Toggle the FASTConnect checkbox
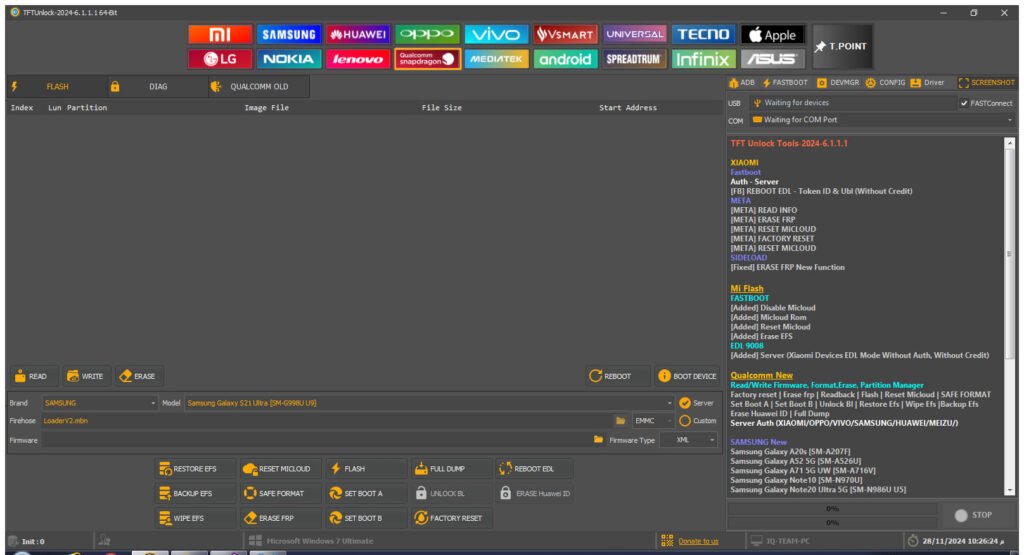Screen dimensions: 1024x555 pyautogui.click(x=964, y=103)
